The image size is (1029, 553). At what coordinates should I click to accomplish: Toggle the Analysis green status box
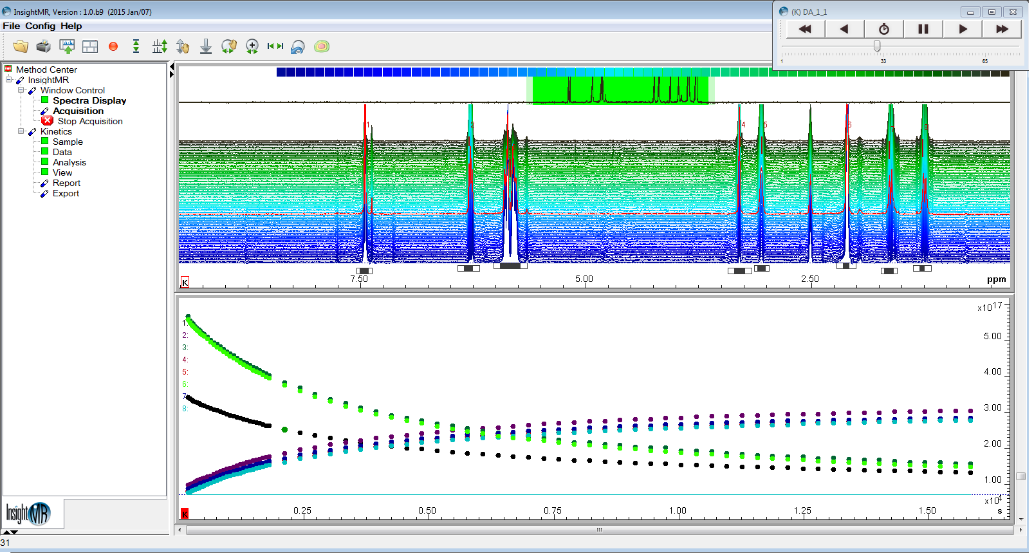coord(45,162)
